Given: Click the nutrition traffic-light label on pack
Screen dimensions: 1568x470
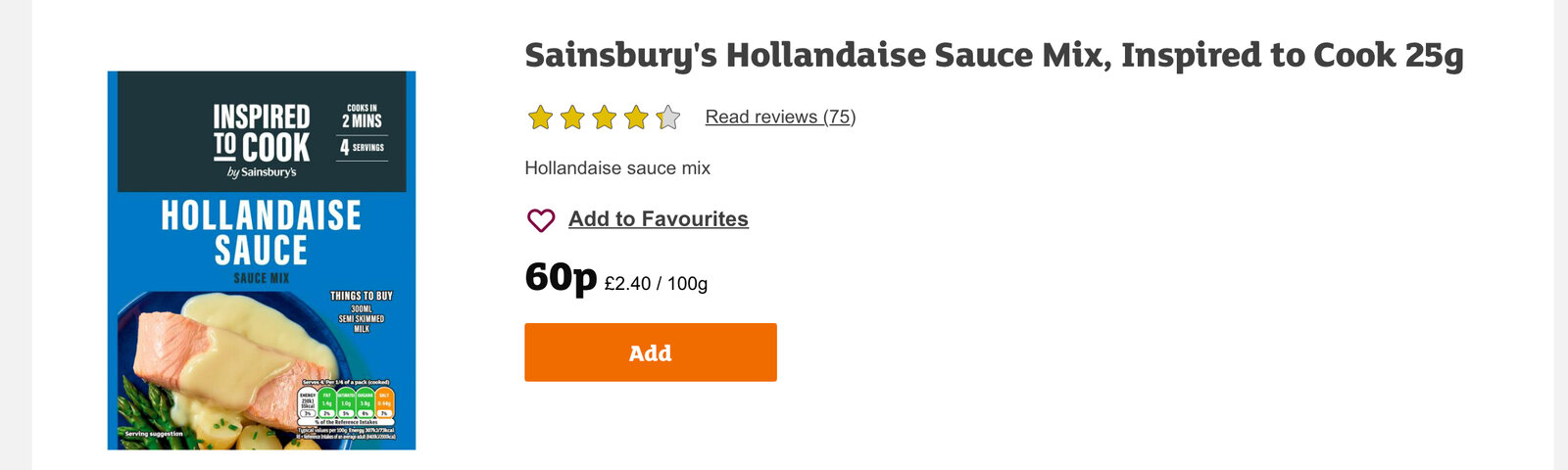Looking at the screenshot, I should (x=346, y=405).
